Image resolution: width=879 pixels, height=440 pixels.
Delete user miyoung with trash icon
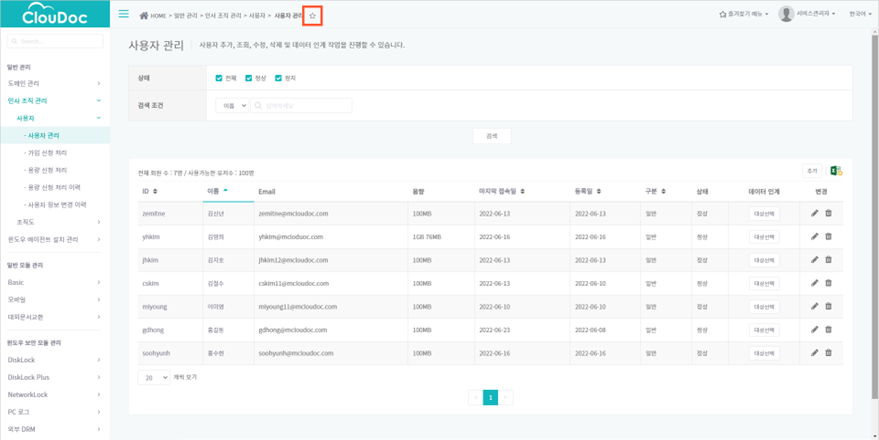point(829,306)
